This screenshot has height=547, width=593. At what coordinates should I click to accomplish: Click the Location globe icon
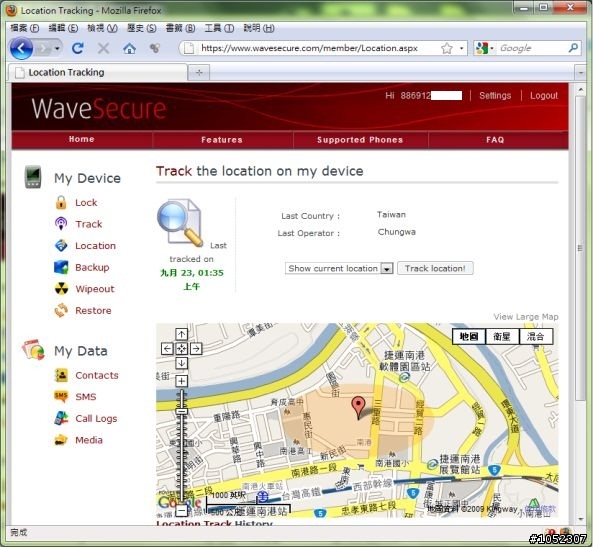61,246
